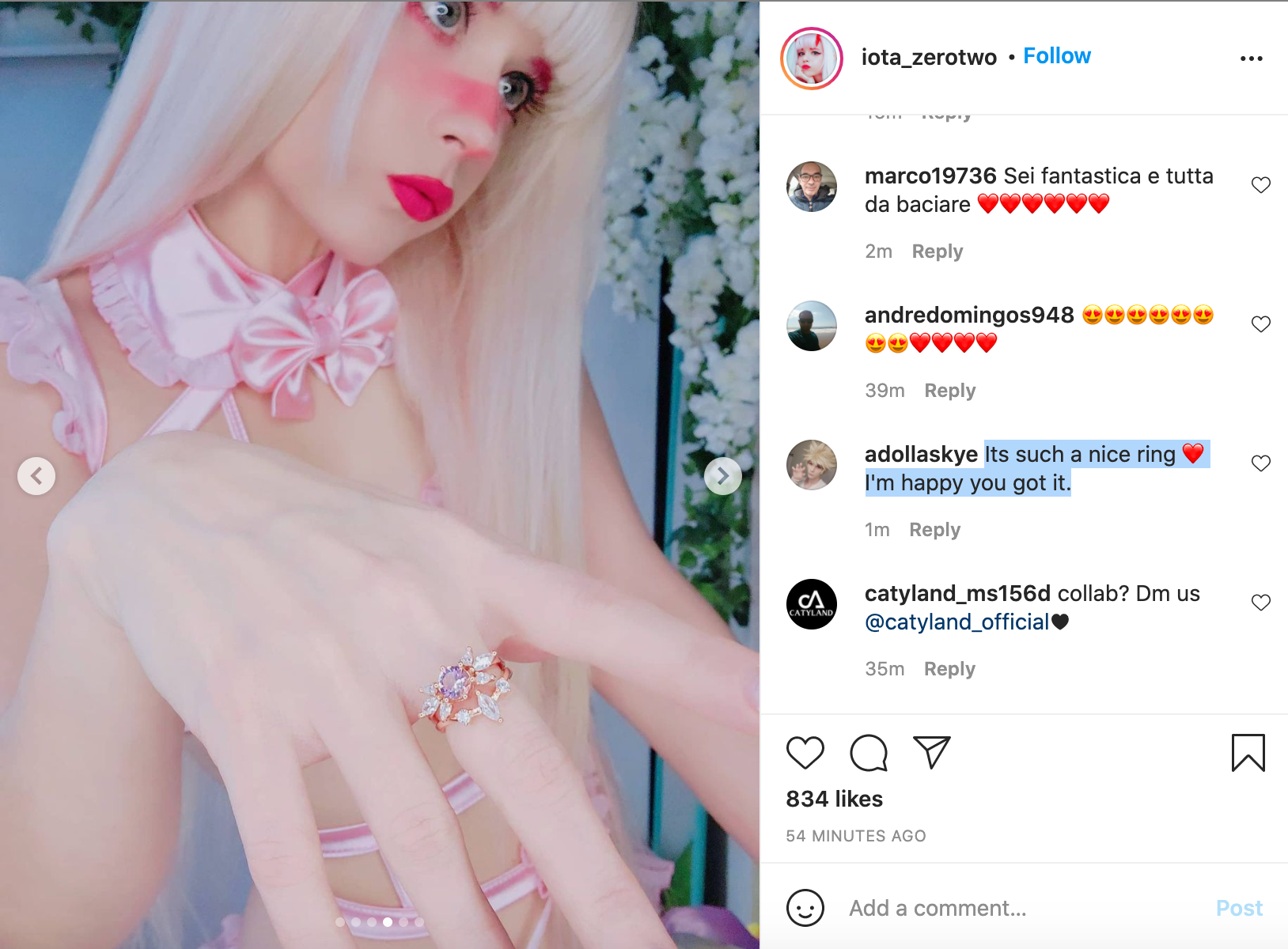1288x949 pixels.
Task: View iota_zerotwo profile avatar story
Action: pos(812,59)
